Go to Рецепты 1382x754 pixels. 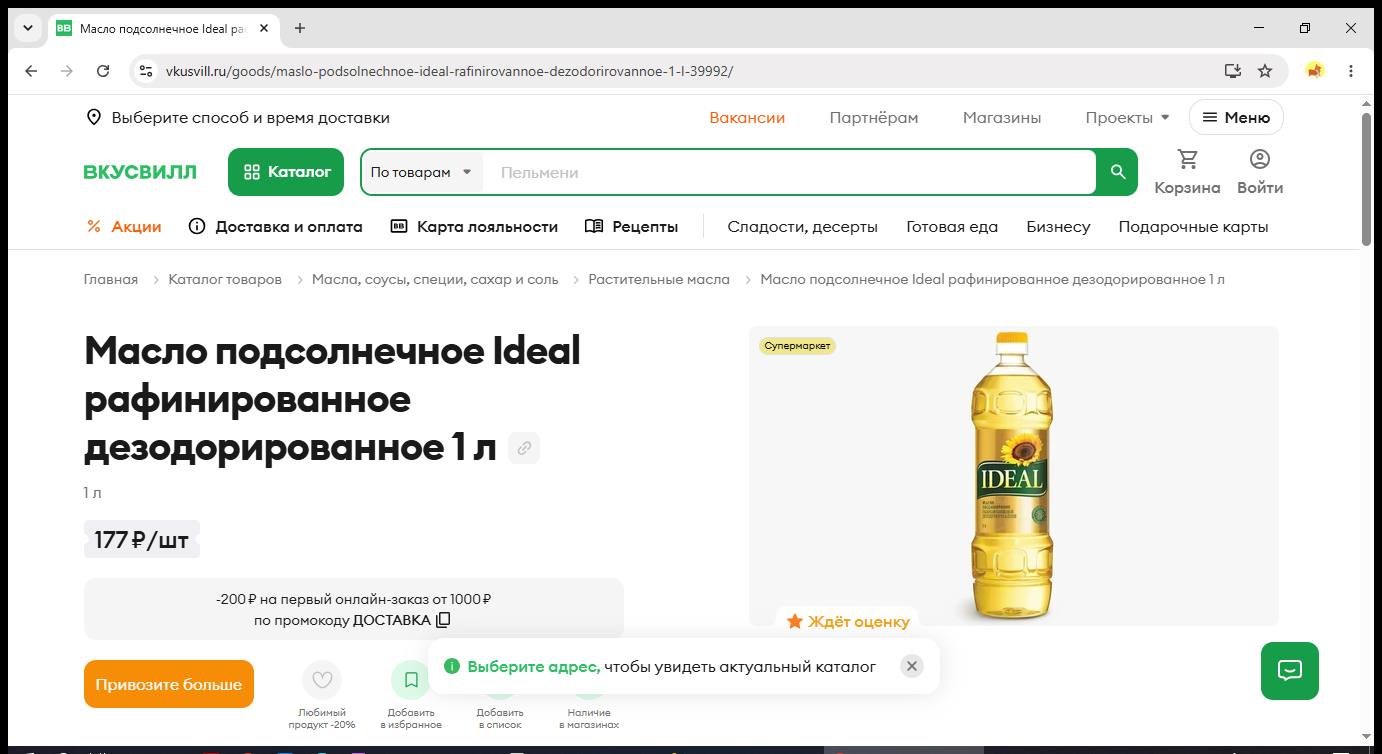tap(631, 227)
